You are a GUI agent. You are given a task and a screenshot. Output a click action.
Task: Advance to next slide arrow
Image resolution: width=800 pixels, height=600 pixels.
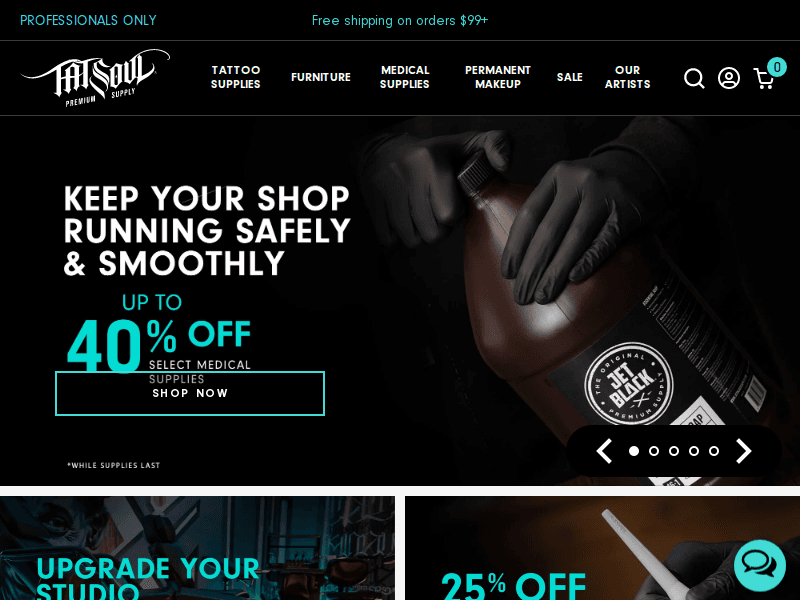coord(743,451)
